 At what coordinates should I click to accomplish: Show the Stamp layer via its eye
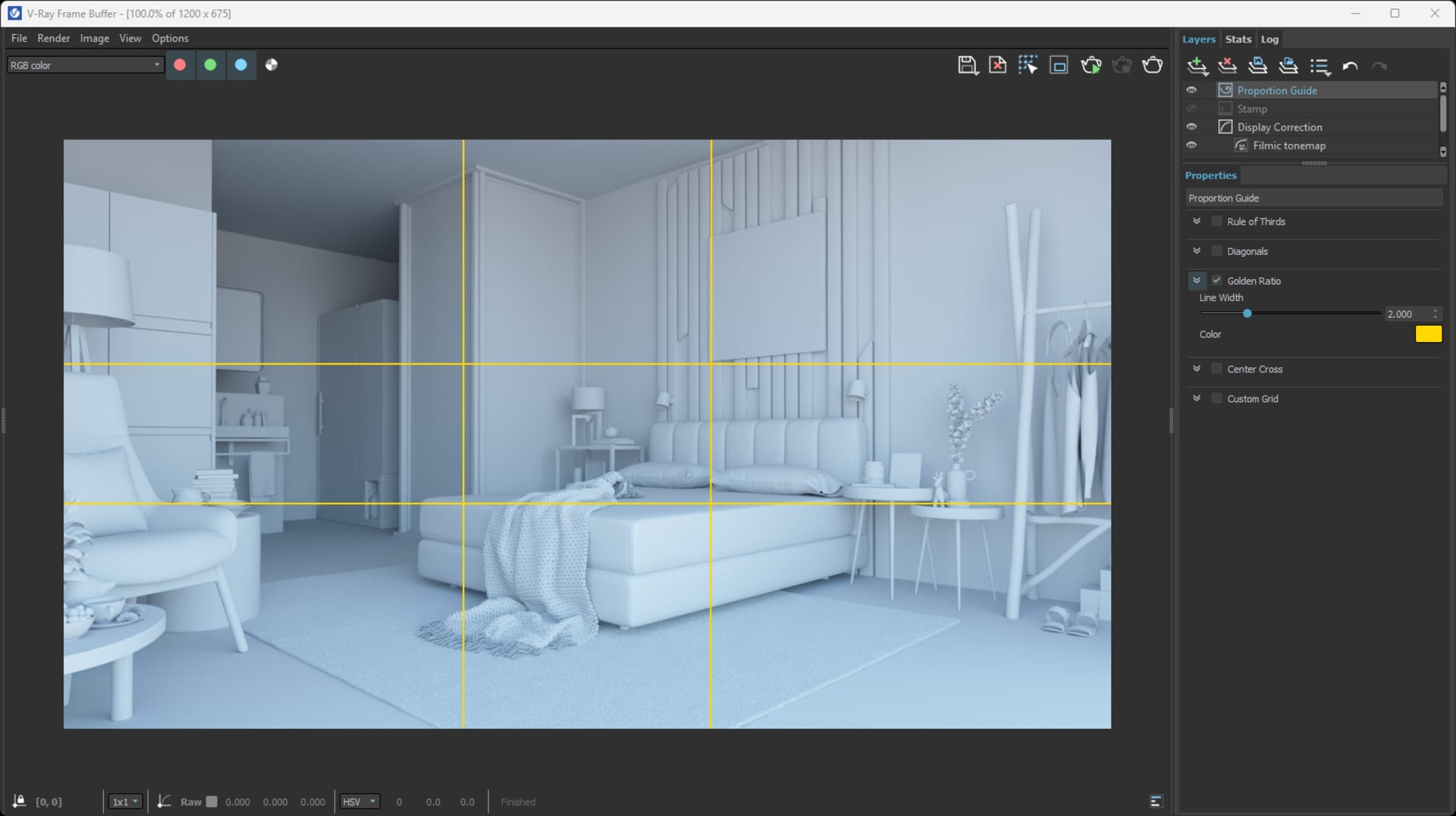click(x=1191, y=108)
